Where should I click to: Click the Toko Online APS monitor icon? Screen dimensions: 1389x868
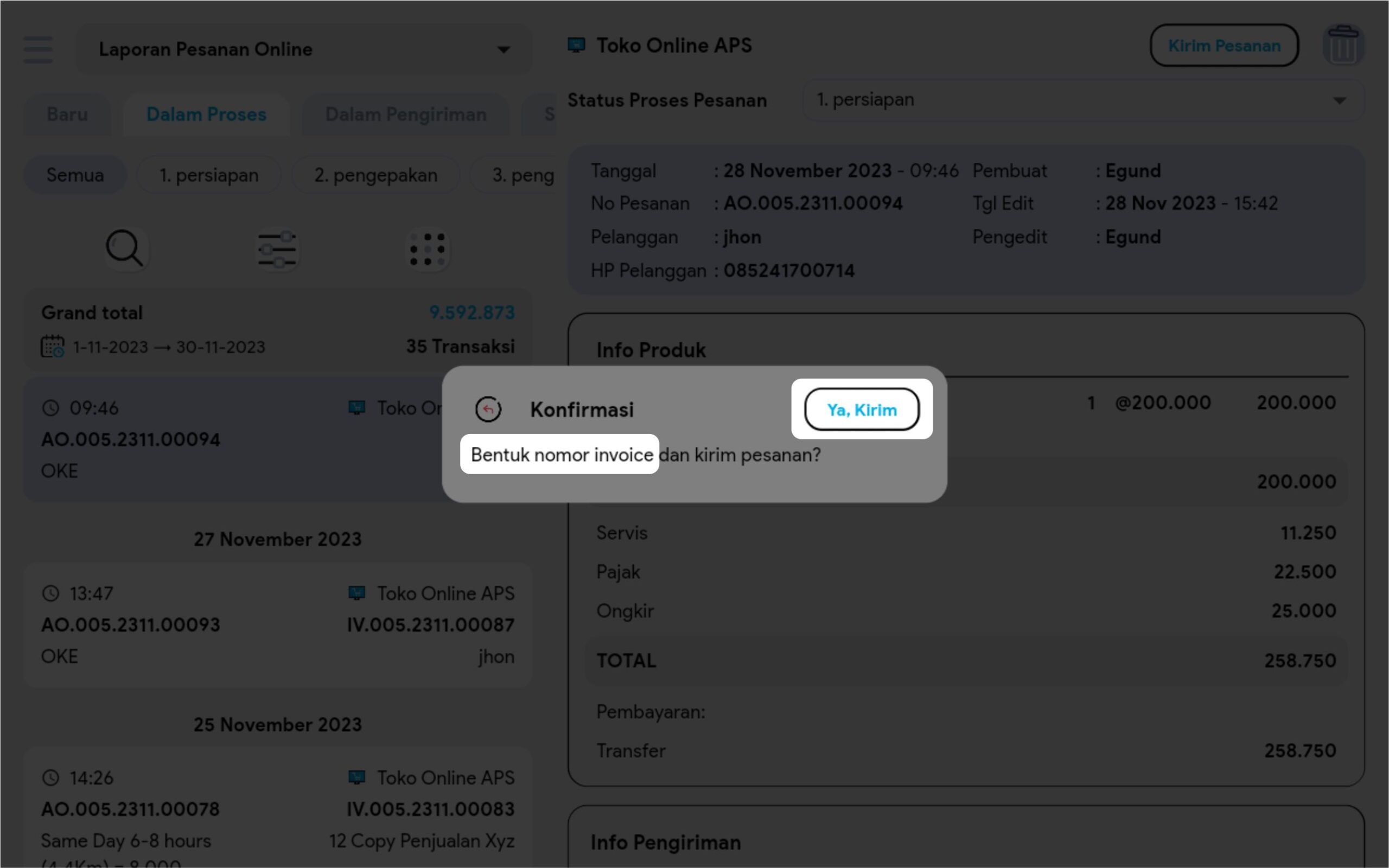pyautogui.click(x=576, y=46)
